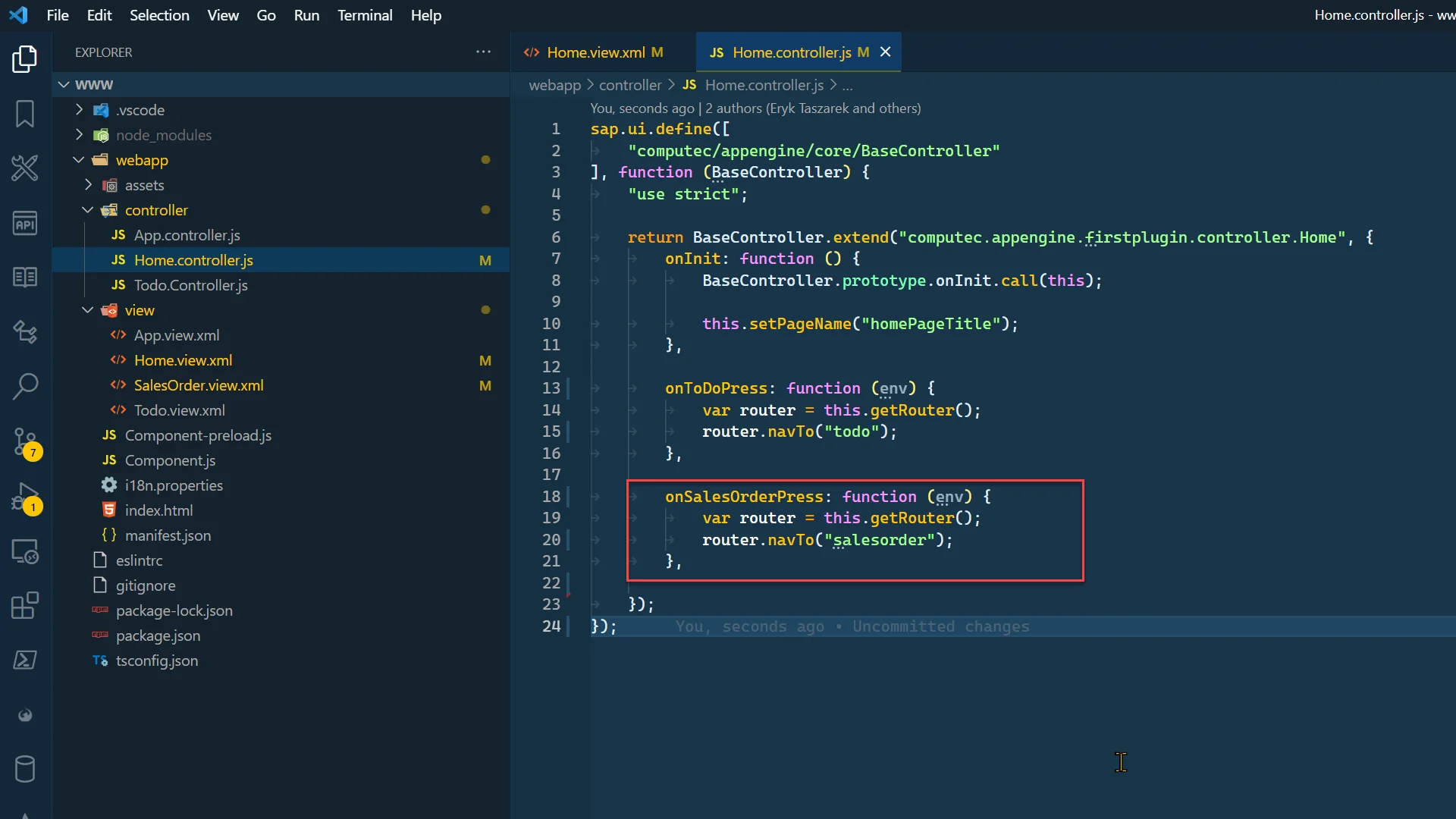Expand the .vscode folder
The height and width of the screenshot is (819, 1456).
79,110
